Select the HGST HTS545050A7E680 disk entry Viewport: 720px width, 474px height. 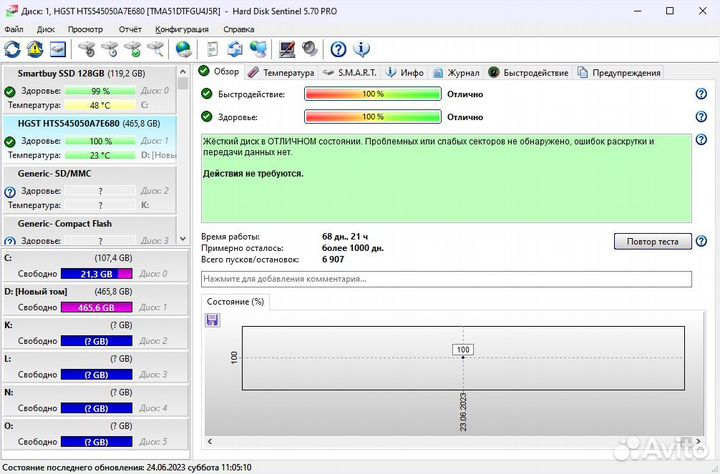point(90,140)
